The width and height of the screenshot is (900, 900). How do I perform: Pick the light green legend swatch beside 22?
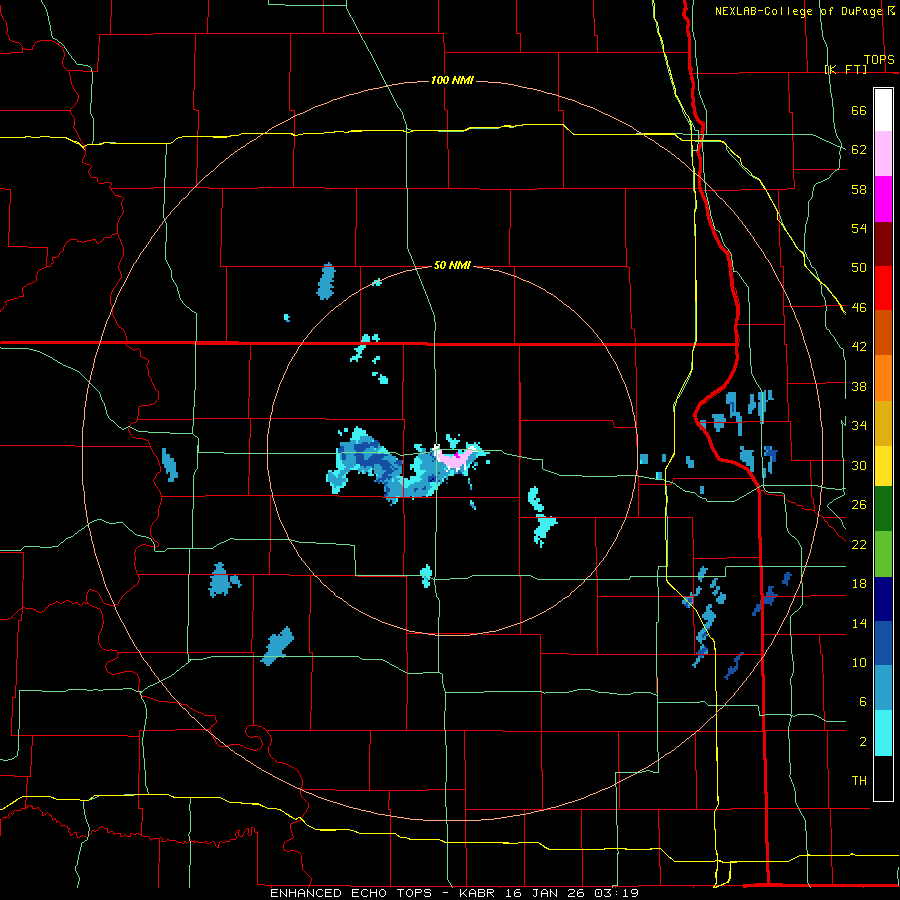(883, 554)
